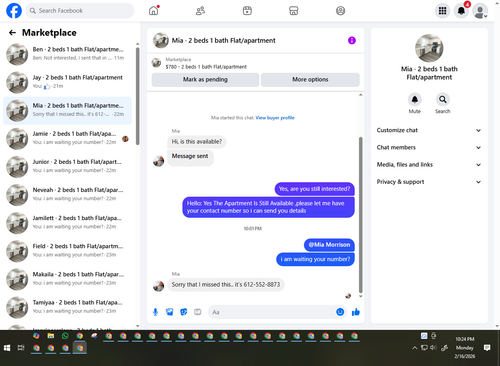Open Jamie's conversation in the list
Viewport: 500px width, 366px height.
point(67,138)
